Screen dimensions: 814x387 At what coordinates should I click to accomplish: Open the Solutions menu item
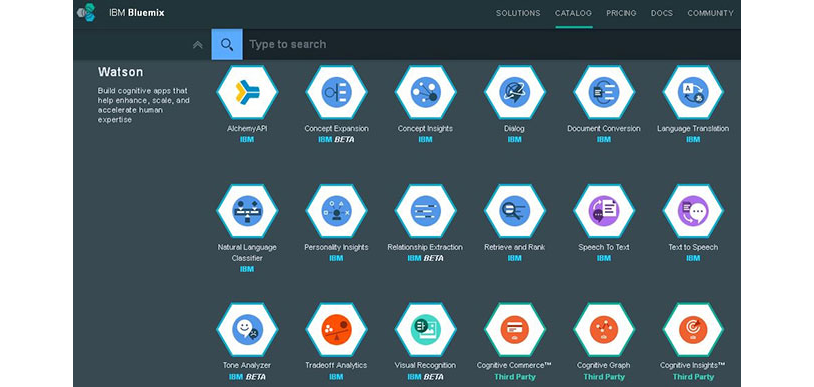(x=518, y=13)
